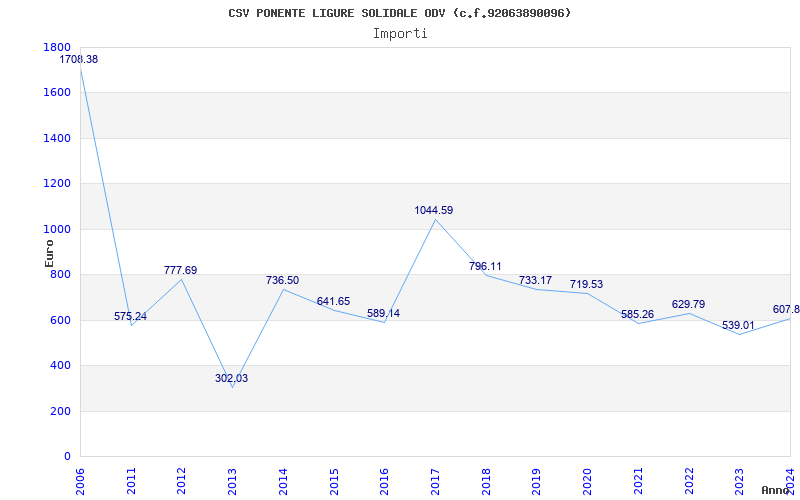
Task: Click the 1200 y-axis tick label
Action: click(x=57, y=184)
